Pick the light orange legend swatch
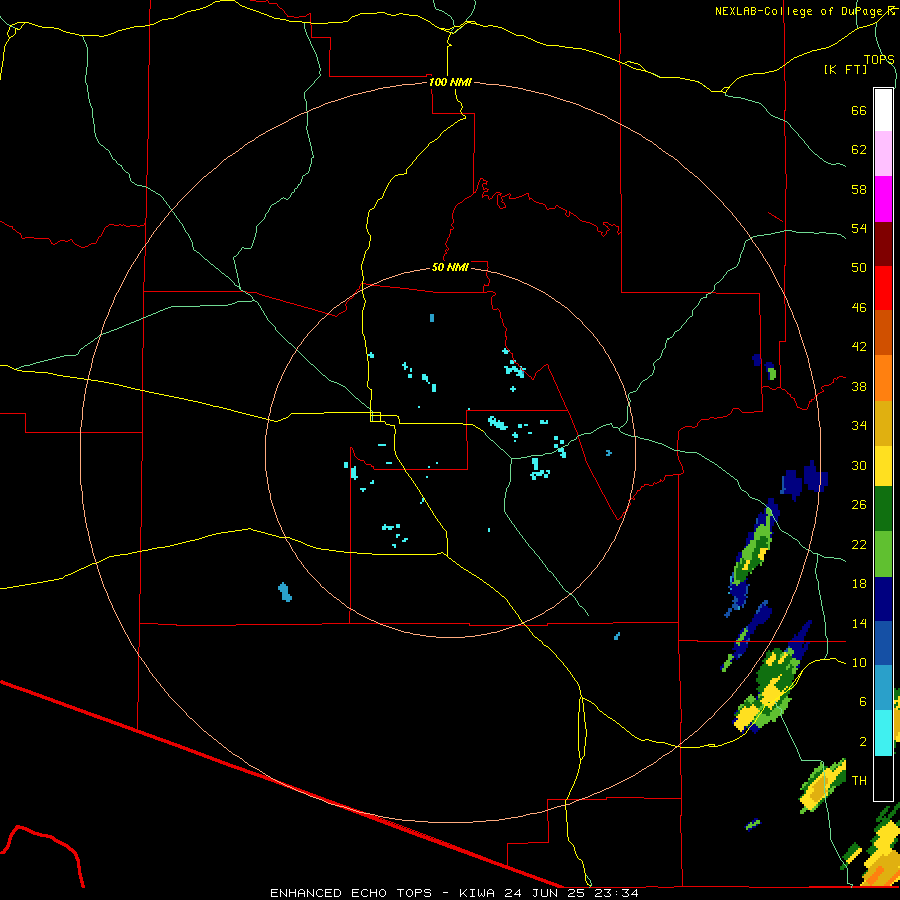This screenshot has height=900, width=900. [883, 378]
